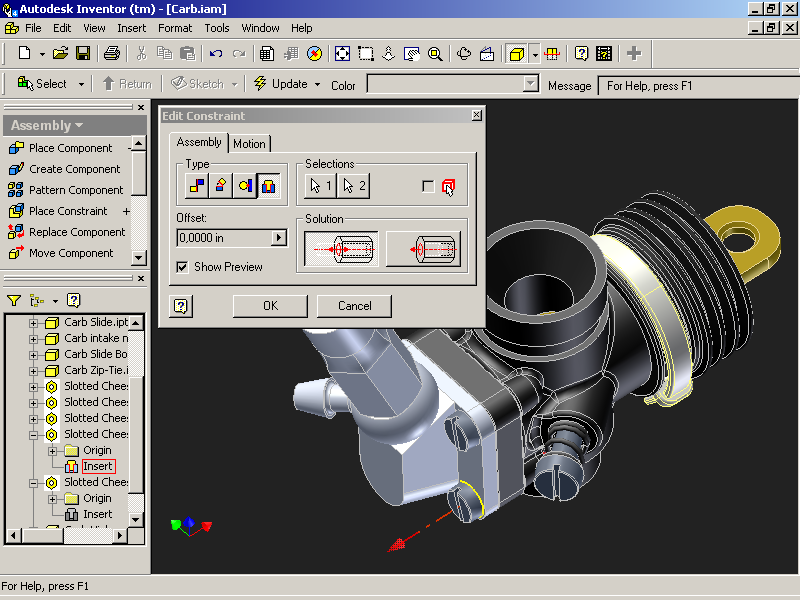Open a file using the folder icon
This screenshot has height=600, width=800.
point(60,53)
